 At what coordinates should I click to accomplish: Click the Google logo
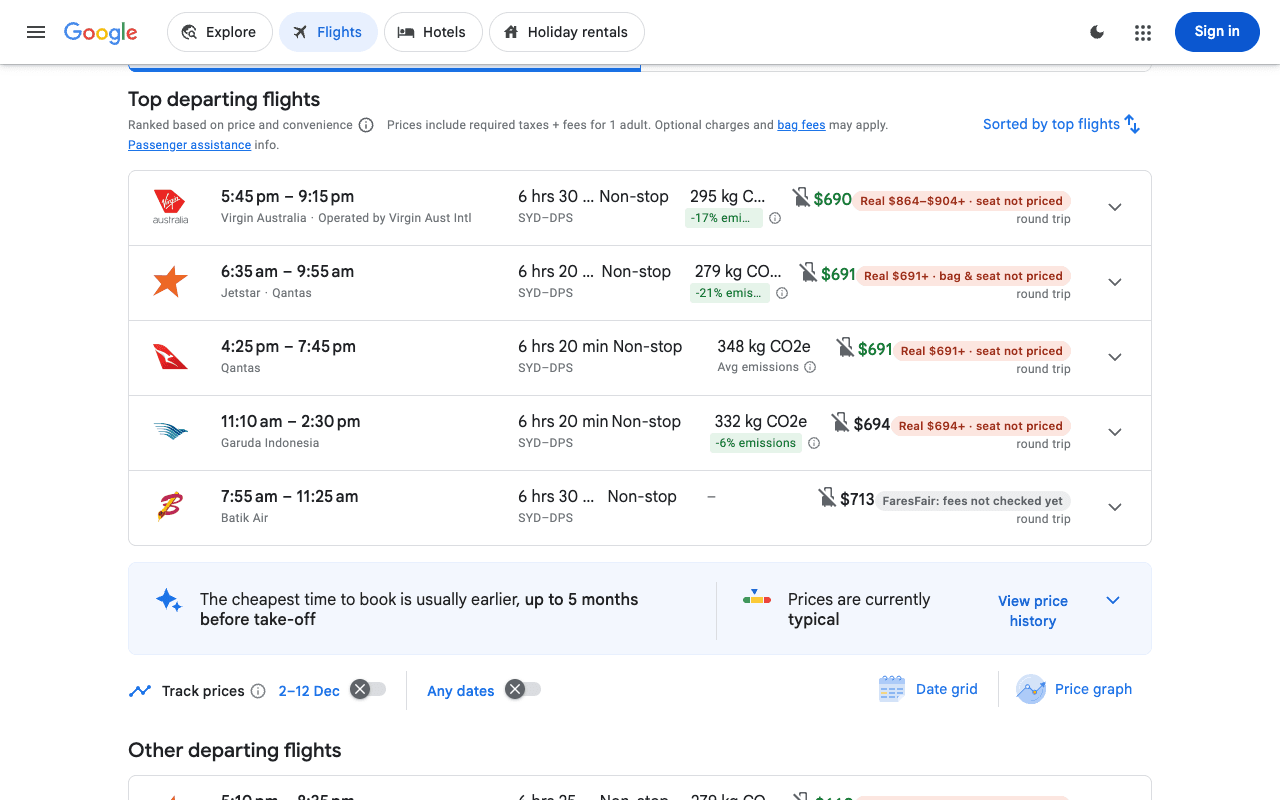point(101,32)
